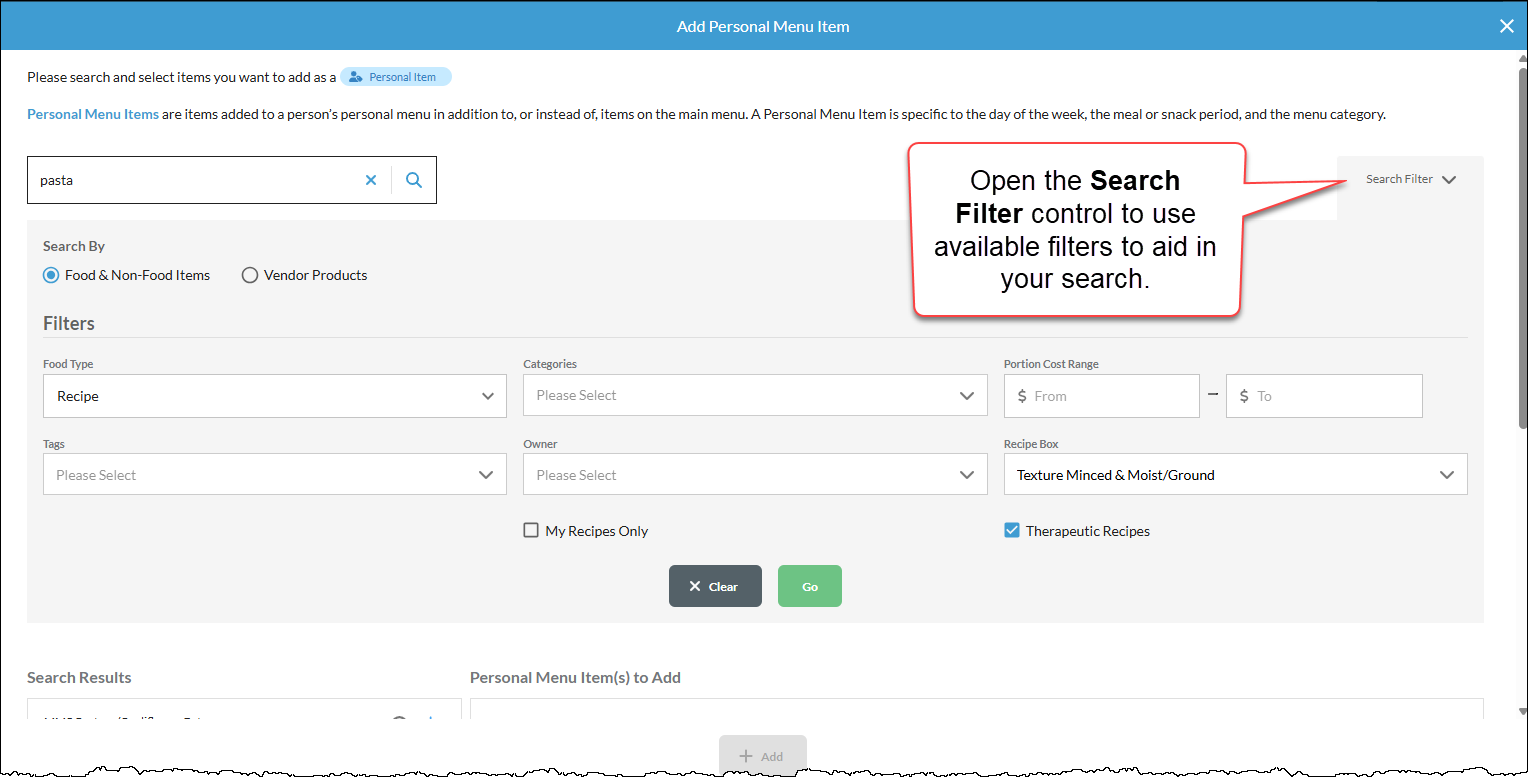The height and width of the screenshot is (777, 1528).
Task: Click the Portion Cost To field
Action: (1324, 396)
